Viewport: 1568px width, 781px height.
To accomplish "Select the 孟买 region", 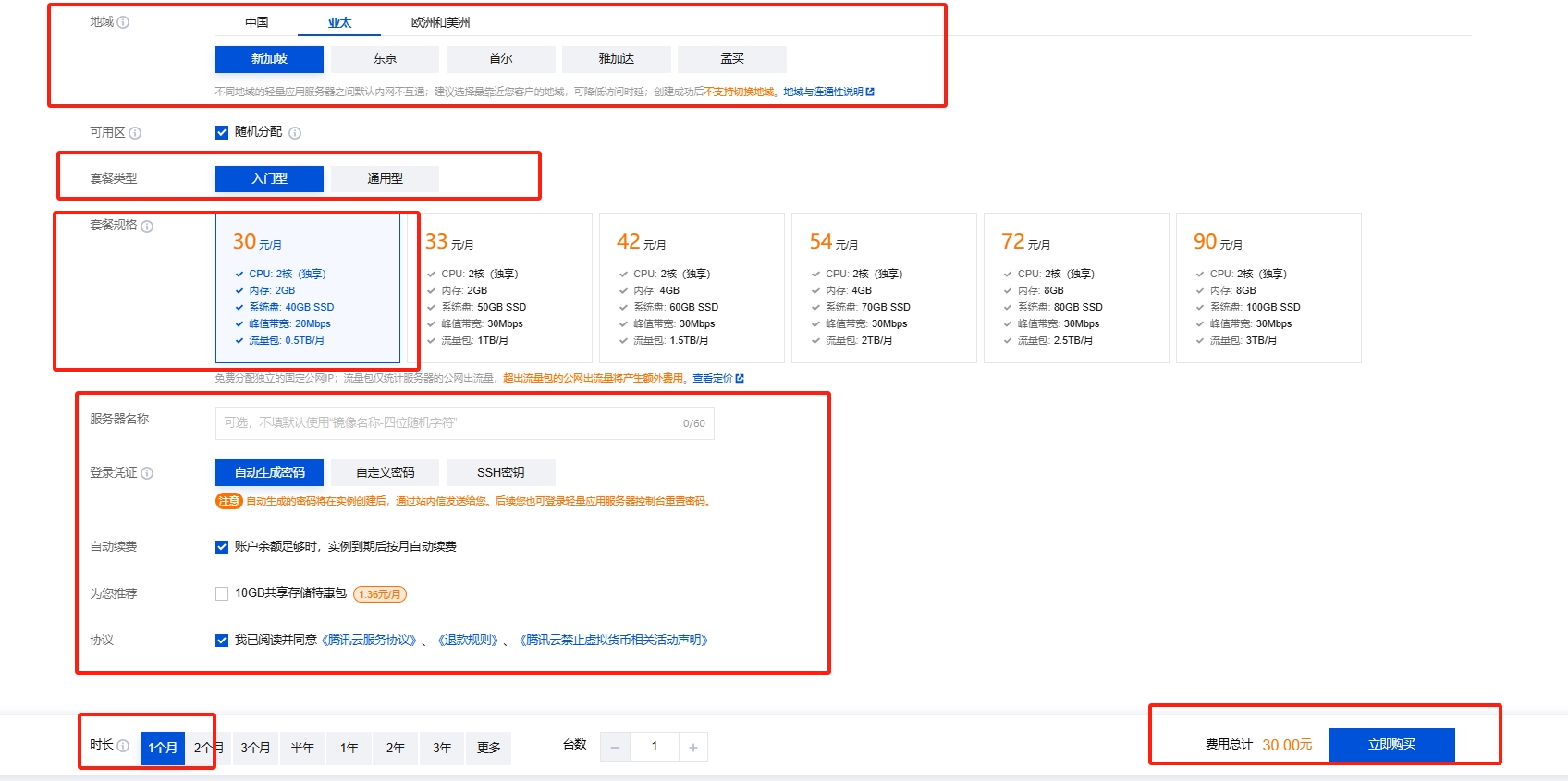I will click(731, 59).
